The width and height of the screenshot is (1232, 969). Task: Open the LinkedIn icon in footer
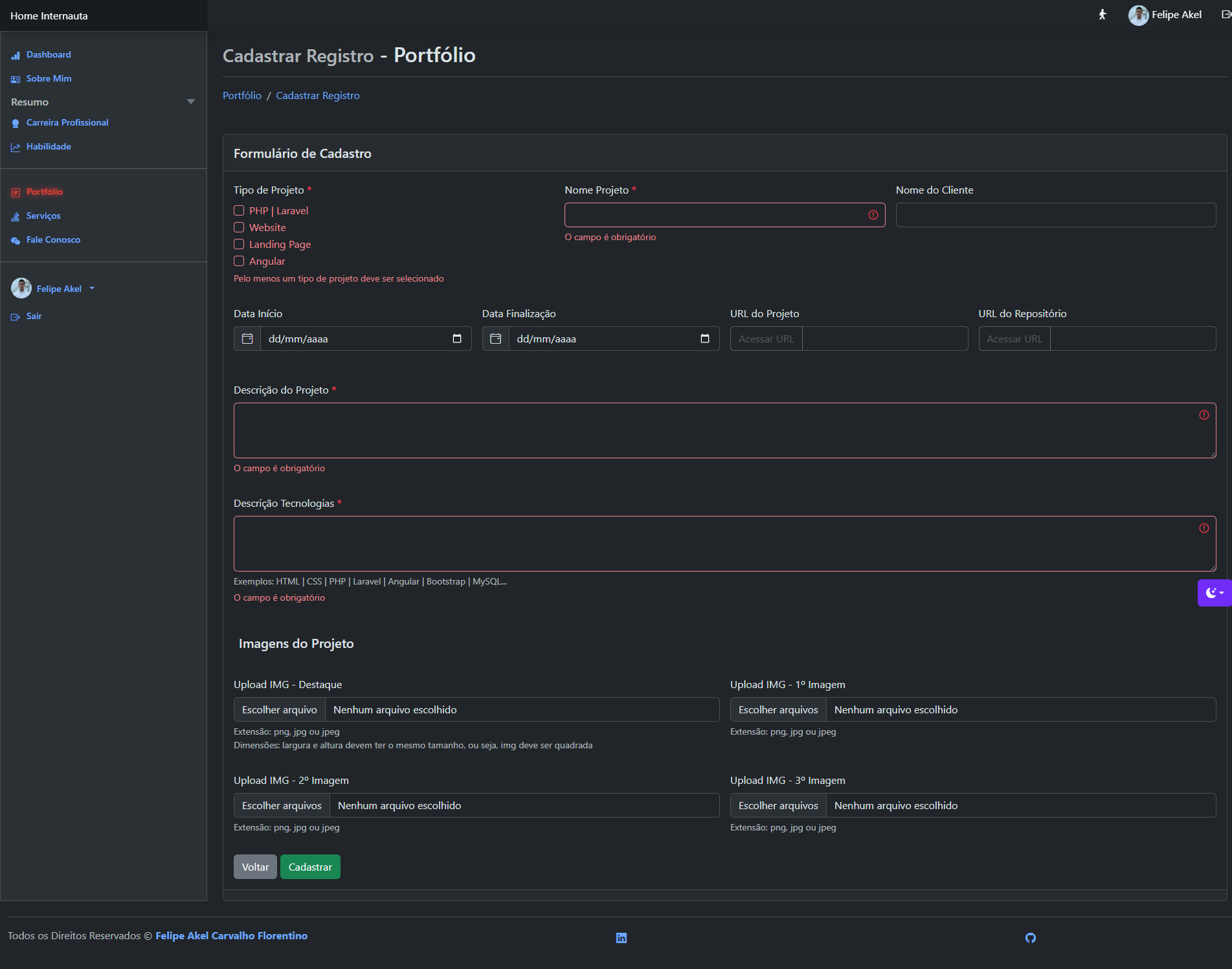pyautogui.click(x=621, y=938)
